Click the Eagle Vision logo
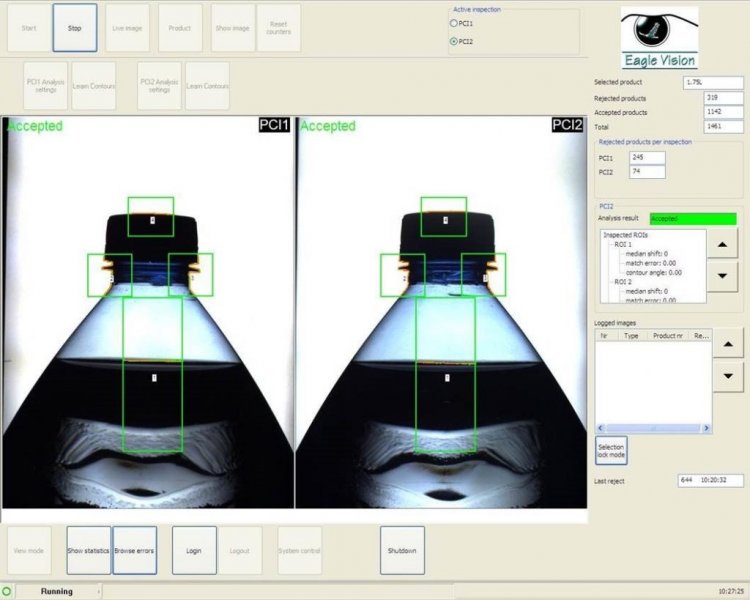The image size is (750, 600). (659, 38)
